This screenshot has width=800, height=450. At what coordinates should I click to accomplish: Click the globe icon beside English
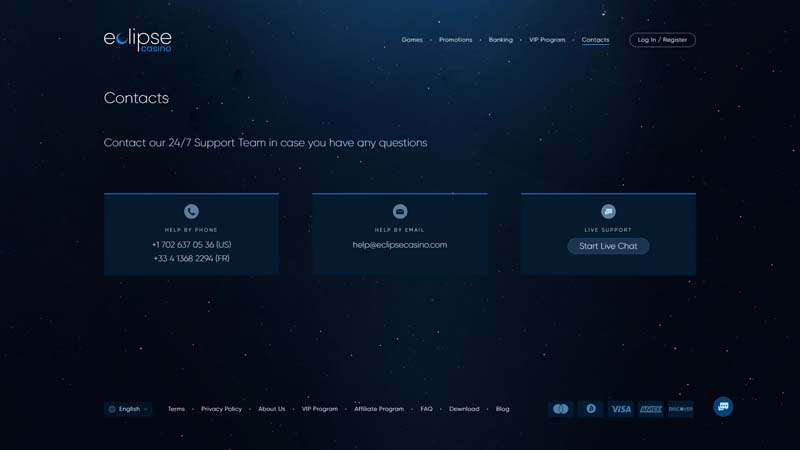coord(112,409)
